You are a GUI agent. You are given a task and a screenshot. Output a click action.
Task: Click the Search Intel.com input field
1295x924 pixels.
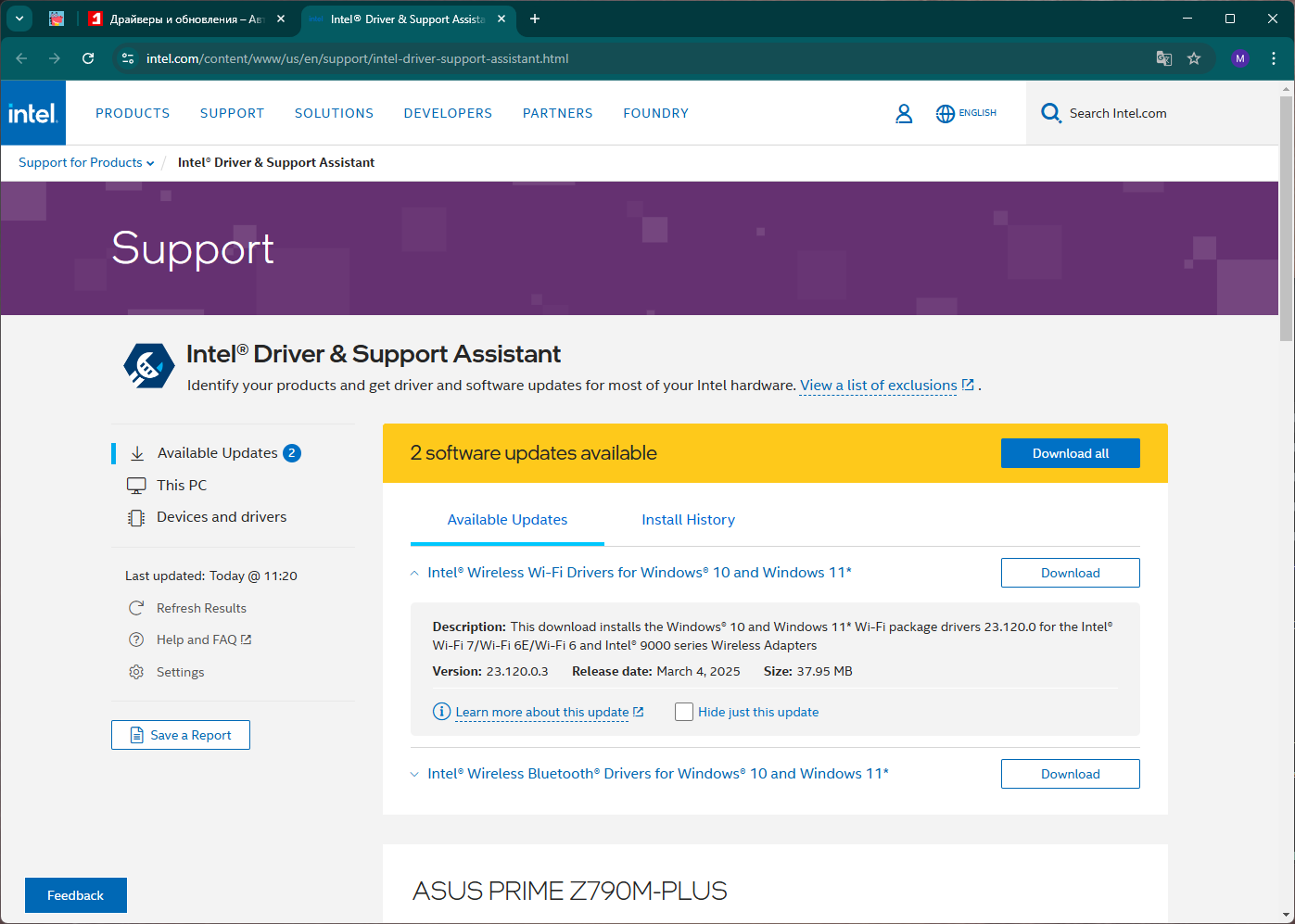(1150, 113)
